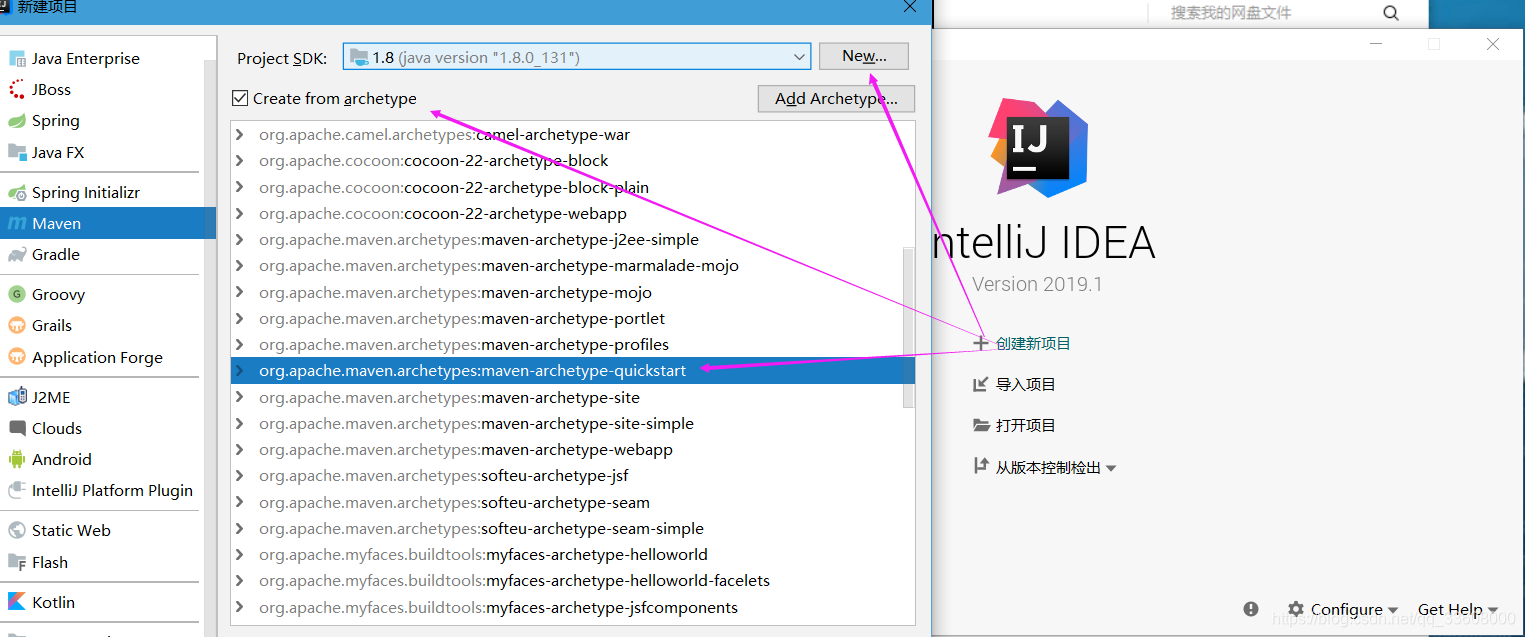Select maven-archetype-portlet archetype
Image resolution: width=1525 pixels, height=637 pixels.
pyautogui.click(x=567, y=318)
